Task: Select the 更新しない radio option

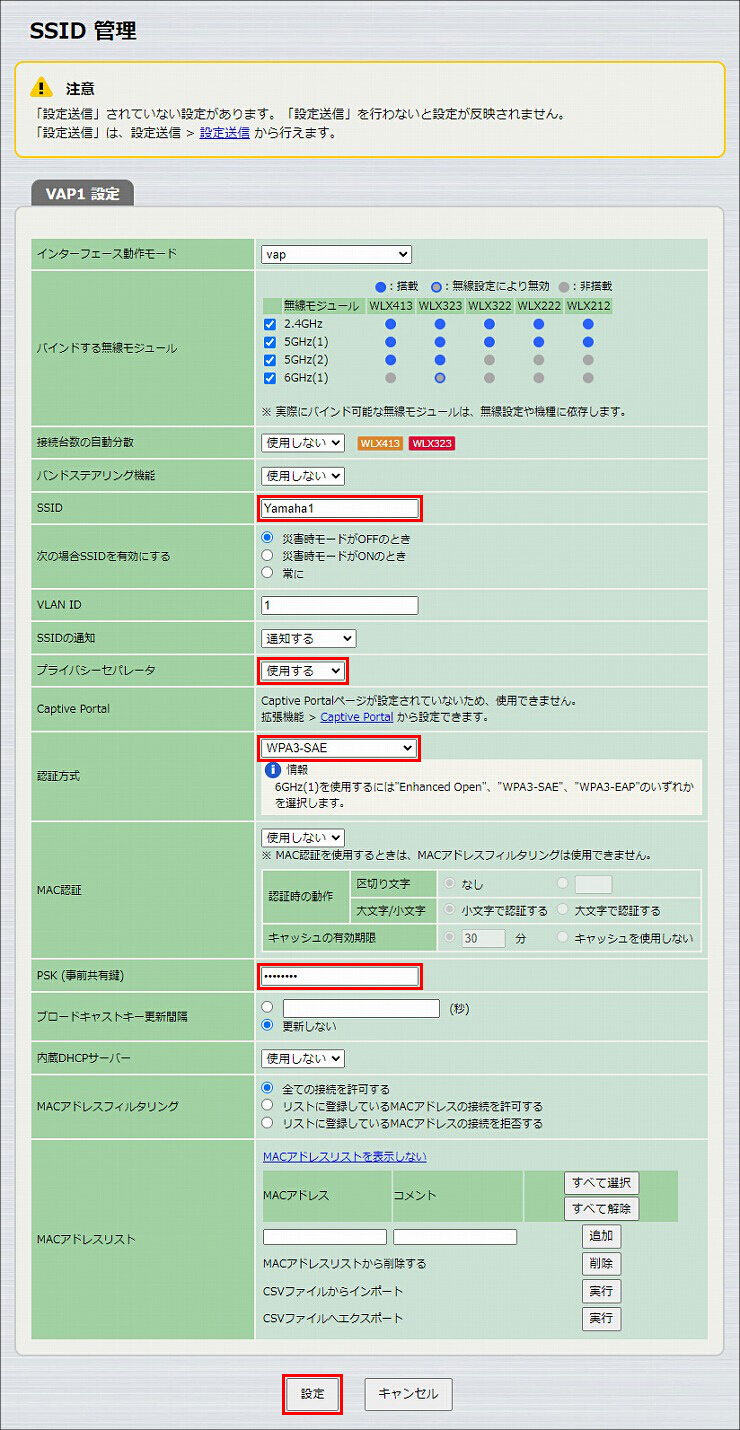Action: [x=268, y=1026]
